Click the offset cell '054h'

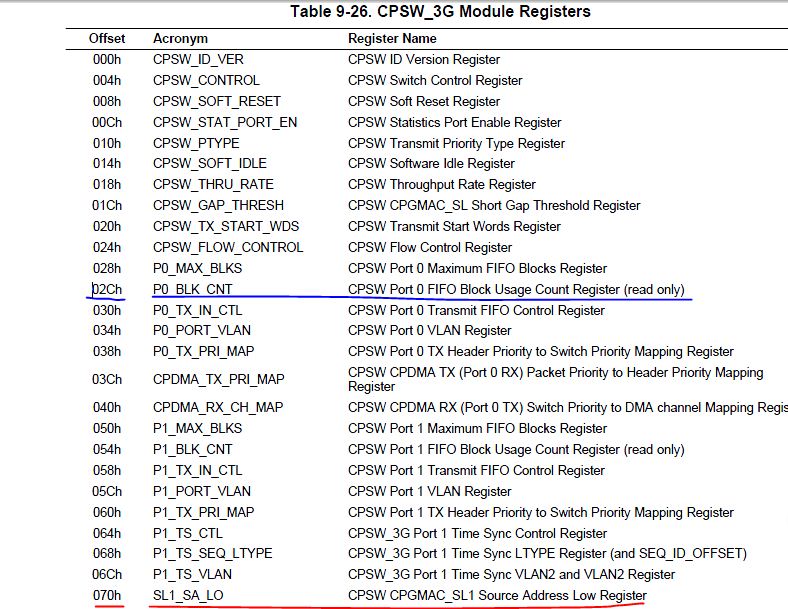coord(107,450)
